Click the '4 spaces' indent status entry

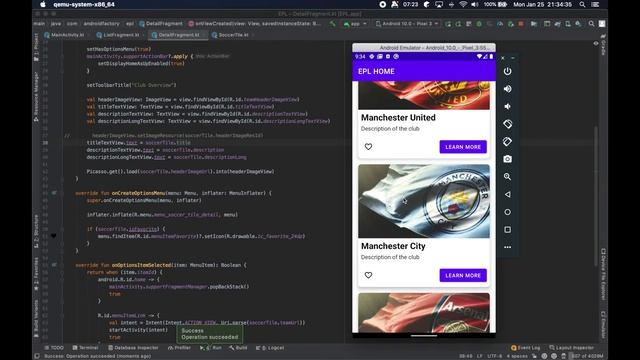point(517,356)
